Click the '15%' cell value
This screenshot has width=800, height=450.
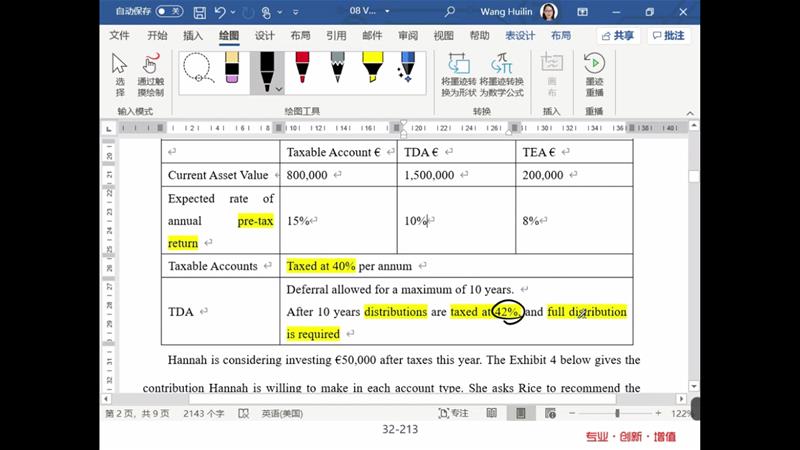(x=298, y=221)
